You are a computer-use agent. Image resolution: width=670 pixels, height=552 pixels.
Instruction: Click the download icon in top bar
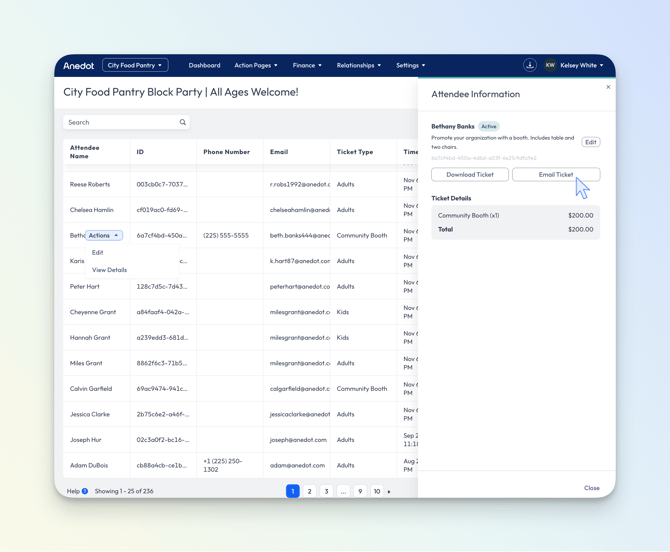pyautogui.click(x=530, y=65)
